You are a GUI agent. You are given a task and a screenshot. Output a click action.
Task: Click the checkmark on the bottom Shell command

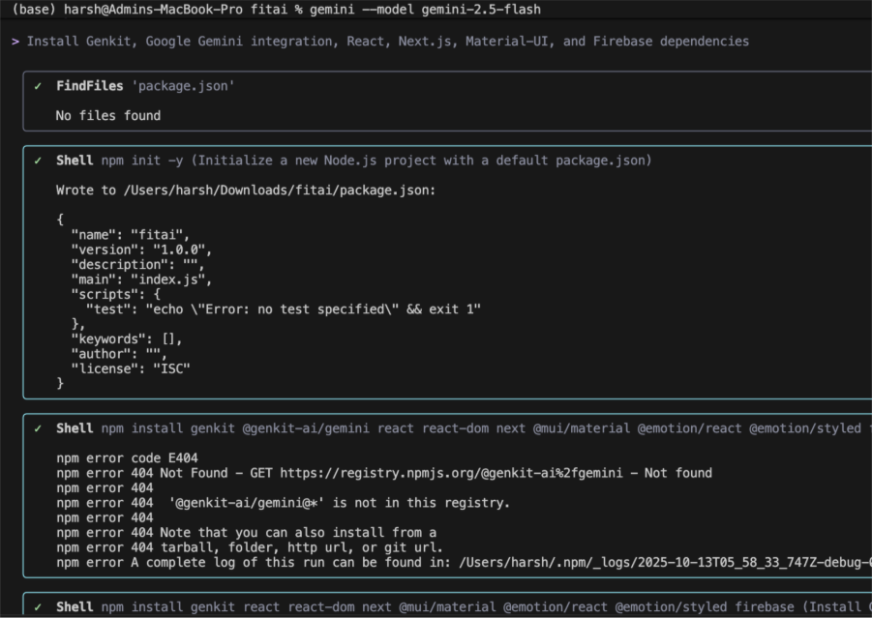coord(38,607)
